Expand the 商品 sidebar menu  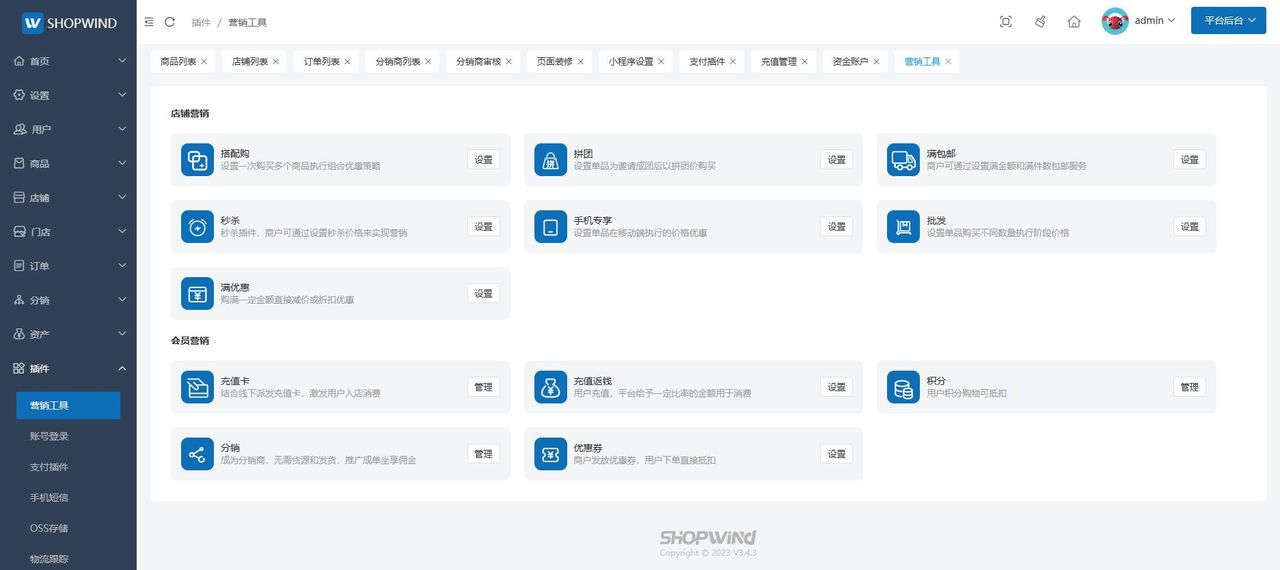click(x=68, y=163)
